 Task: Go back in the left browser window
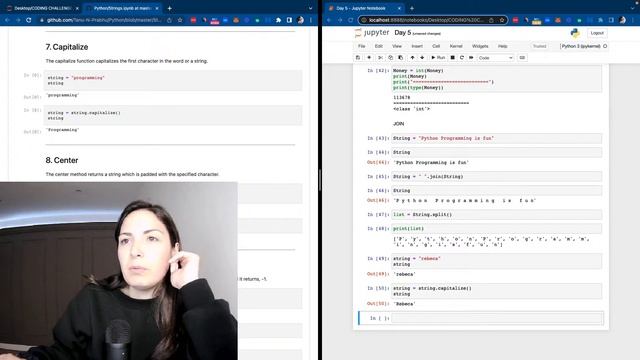7,20
